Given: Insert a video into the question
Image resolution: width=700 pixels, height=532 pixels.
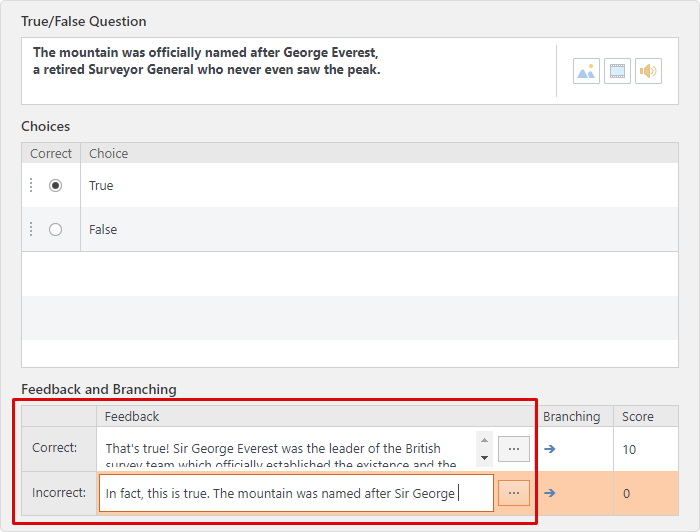Looking at the screenshot, I should pos(617,71).
